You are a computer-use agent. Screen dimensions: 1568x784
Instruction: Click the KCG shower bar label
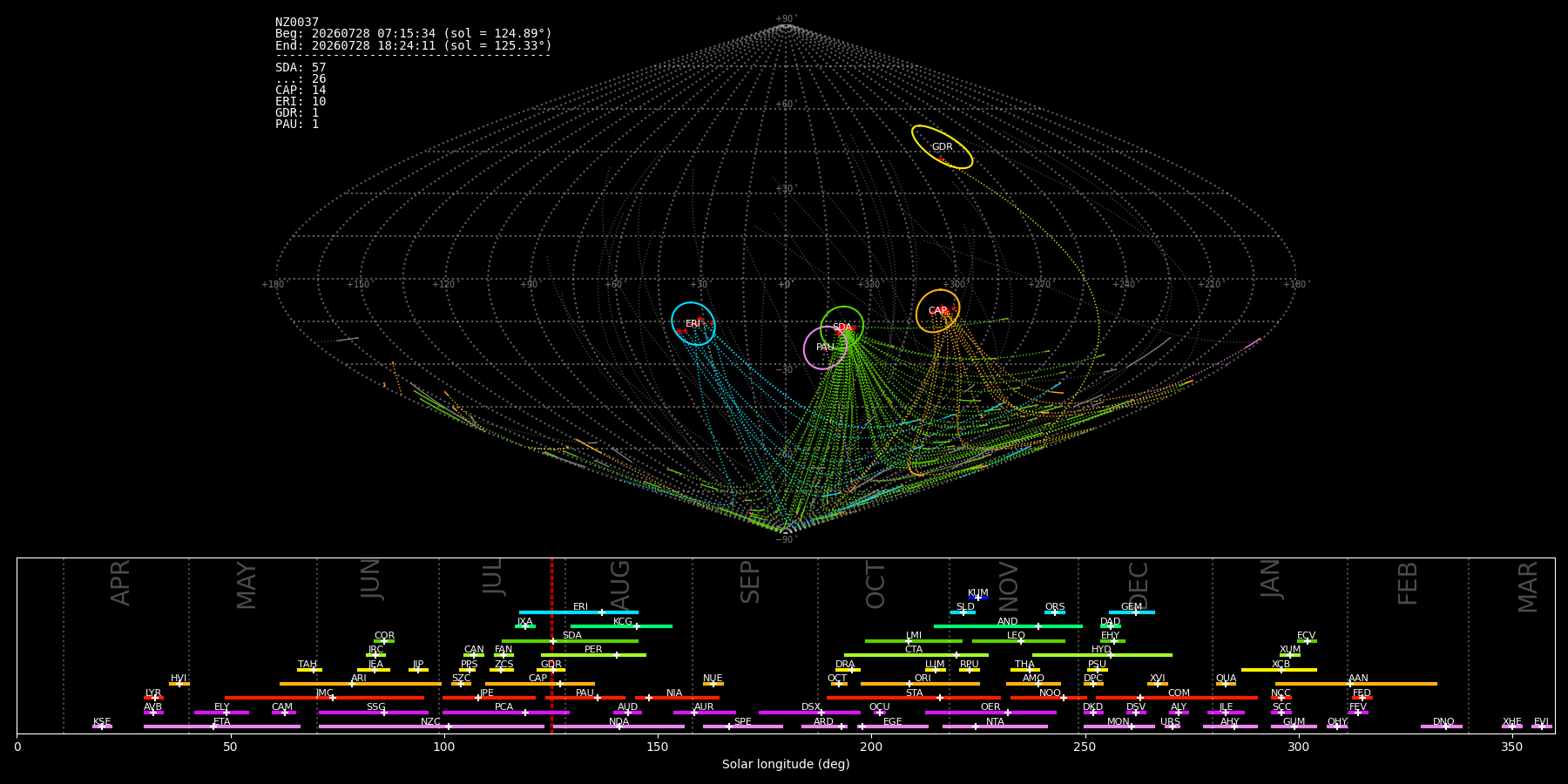[x=623, y=622]
